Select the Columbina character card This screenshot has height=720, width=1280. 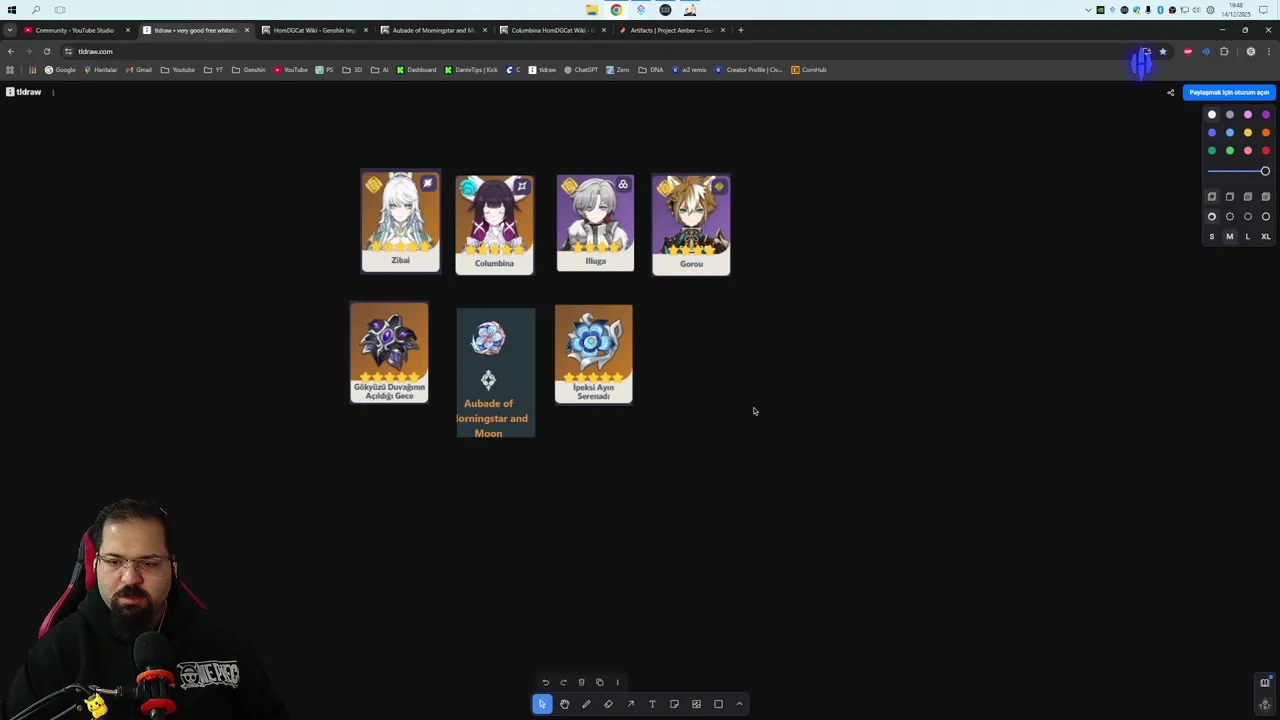pyautogui.click(x=495, y=225)
